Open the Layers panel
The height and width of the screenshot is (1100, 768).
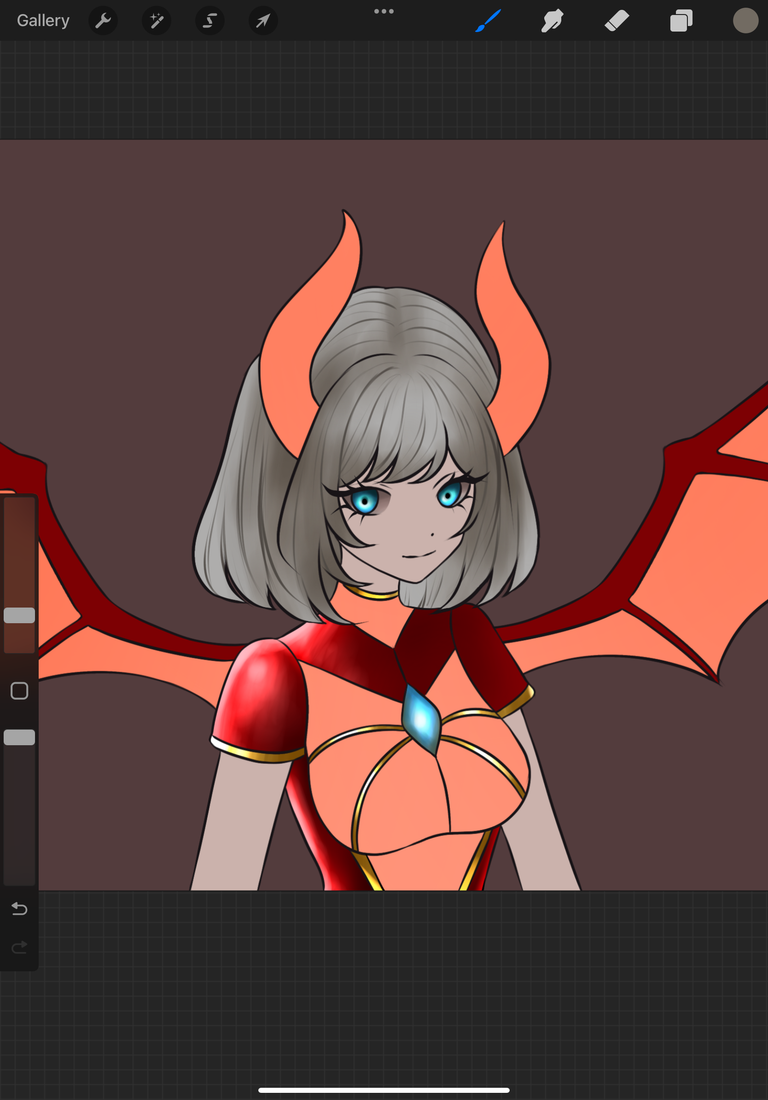[681, 20]
